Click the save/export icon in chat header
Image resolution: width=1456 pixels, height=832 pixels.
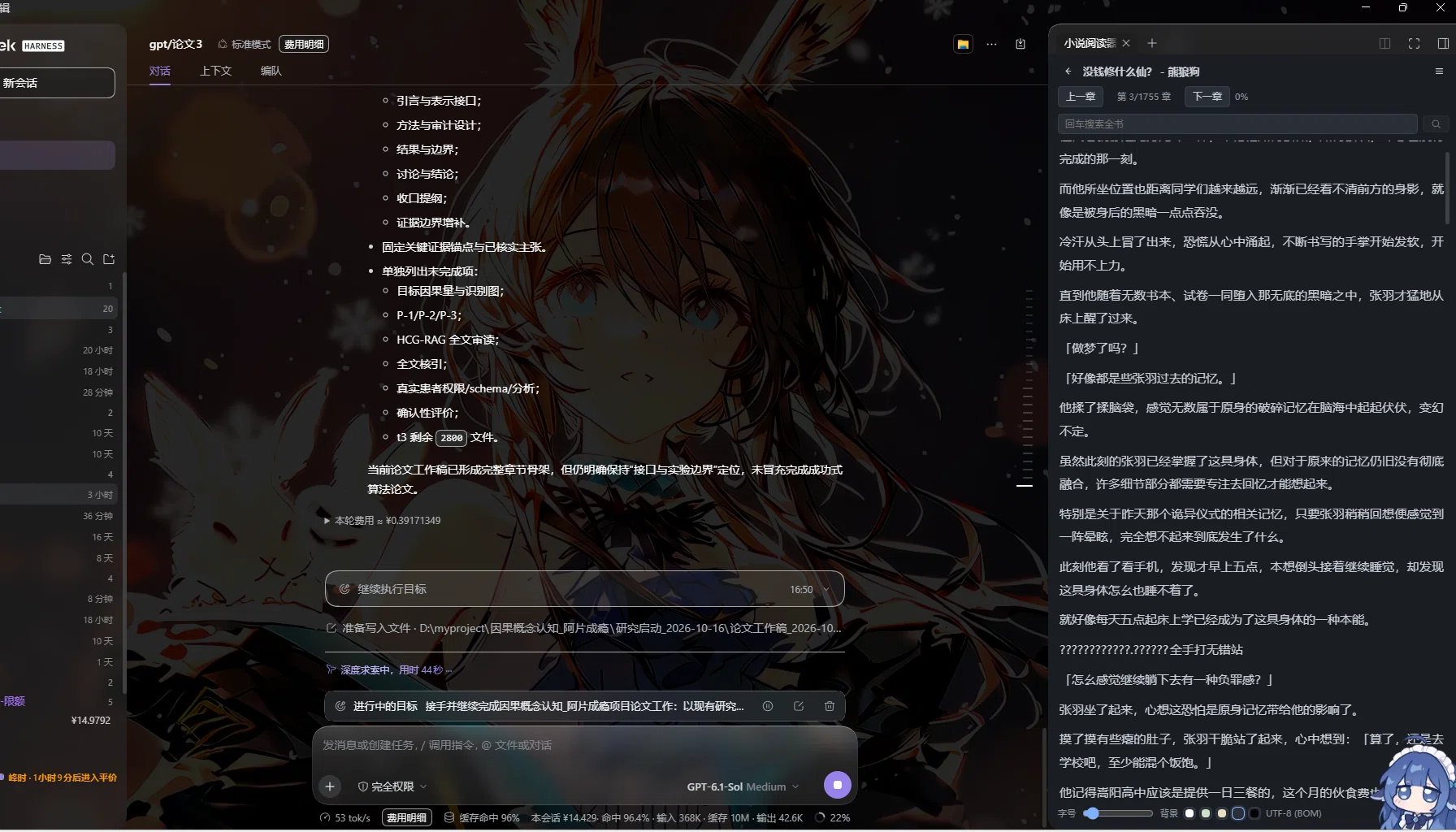pos(1020,44)
